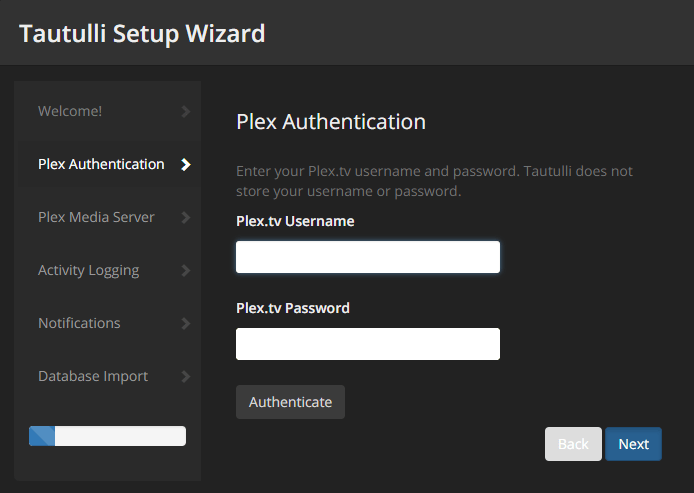Select the Plex Authentication step
Image resolution: width=694 pixels, height=493 pixels.
point(101,164)
